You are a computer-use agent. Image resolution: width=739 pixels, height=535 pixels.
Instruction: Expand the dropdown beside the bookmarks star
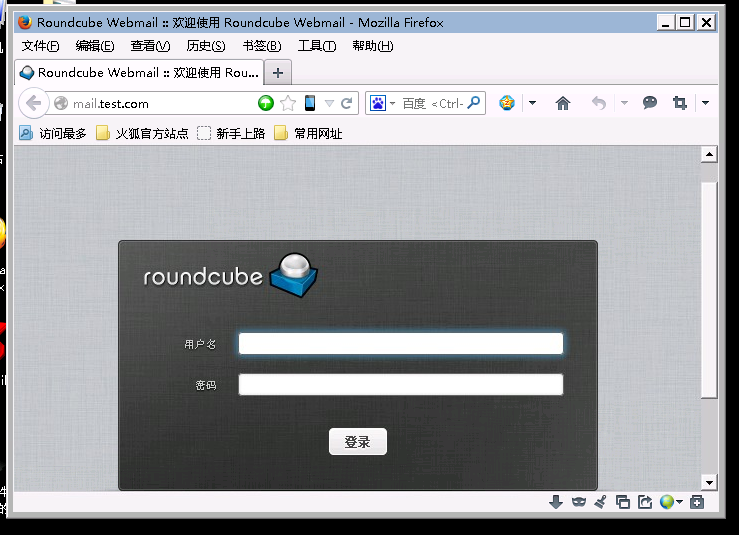pos(532,103)
